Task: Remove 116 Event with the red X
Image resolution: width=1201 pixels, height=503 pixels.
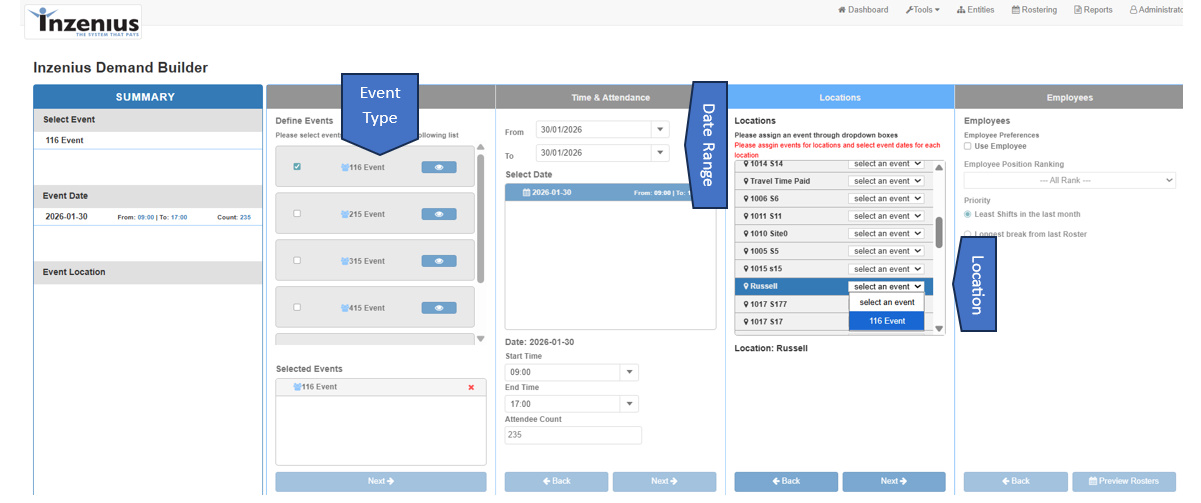Action: [x=471, y=387]
